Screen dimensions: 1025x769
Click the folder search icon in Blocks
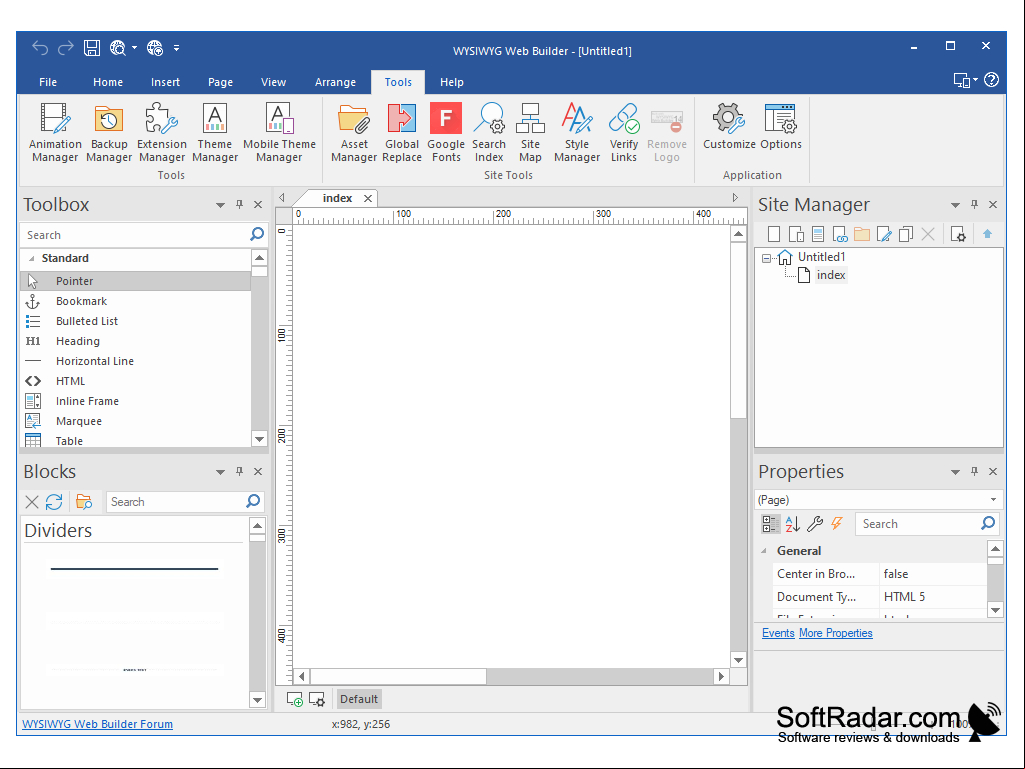(84, 502)
